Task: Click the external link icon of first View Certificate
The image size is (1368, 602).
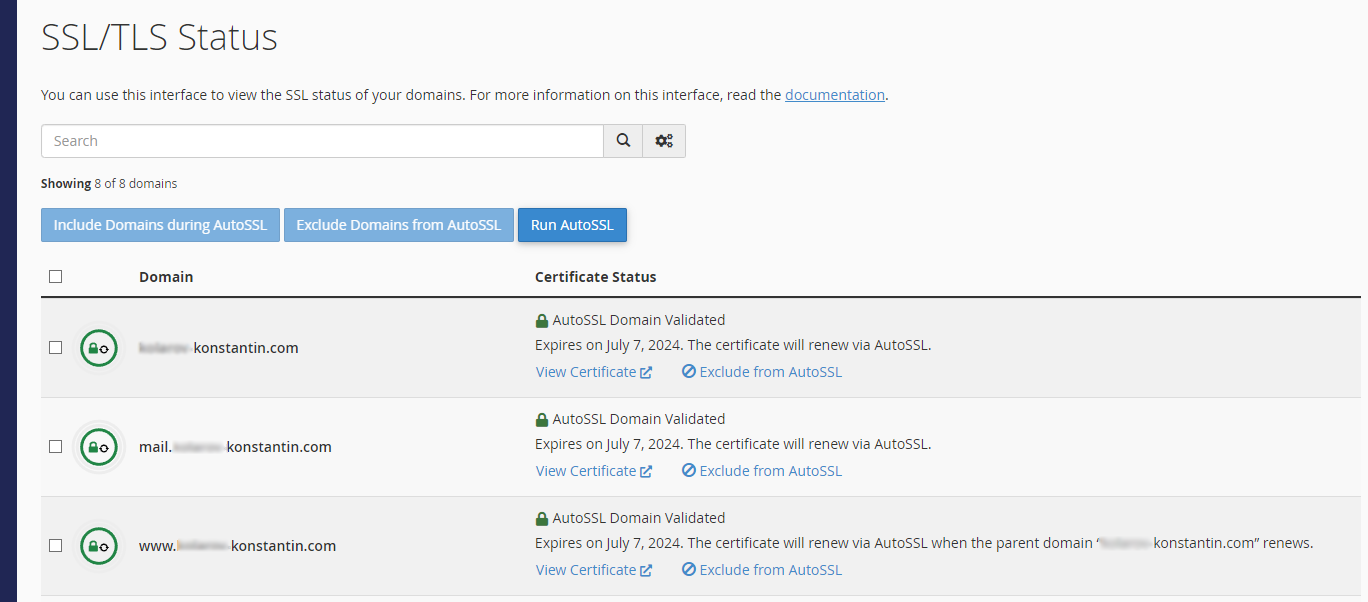Action: tap(646, 372)
